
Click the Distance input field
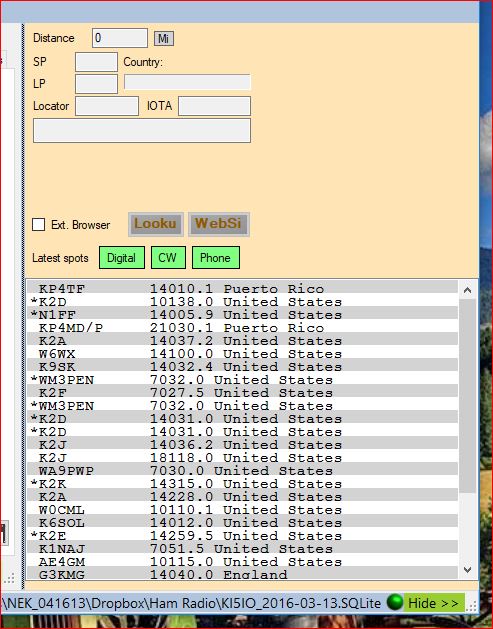click(120, 38)
